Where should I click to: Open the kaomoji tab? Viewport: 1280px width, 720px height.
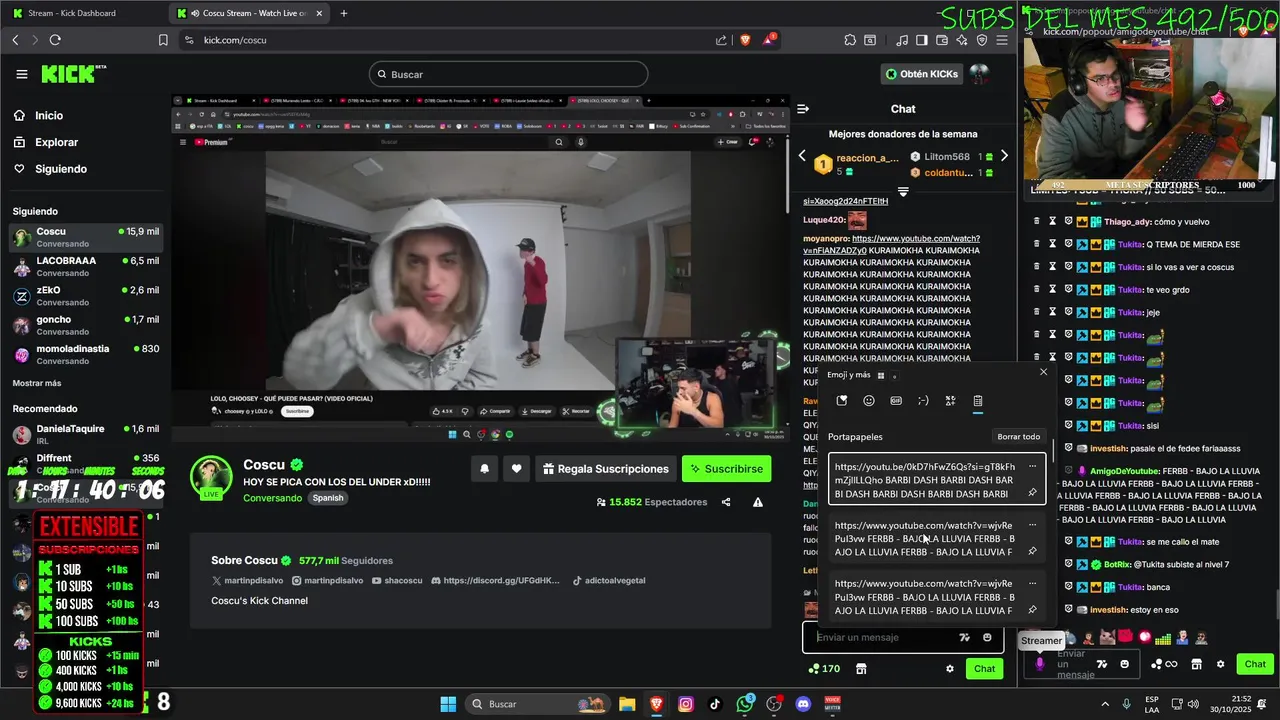(923, 401)
